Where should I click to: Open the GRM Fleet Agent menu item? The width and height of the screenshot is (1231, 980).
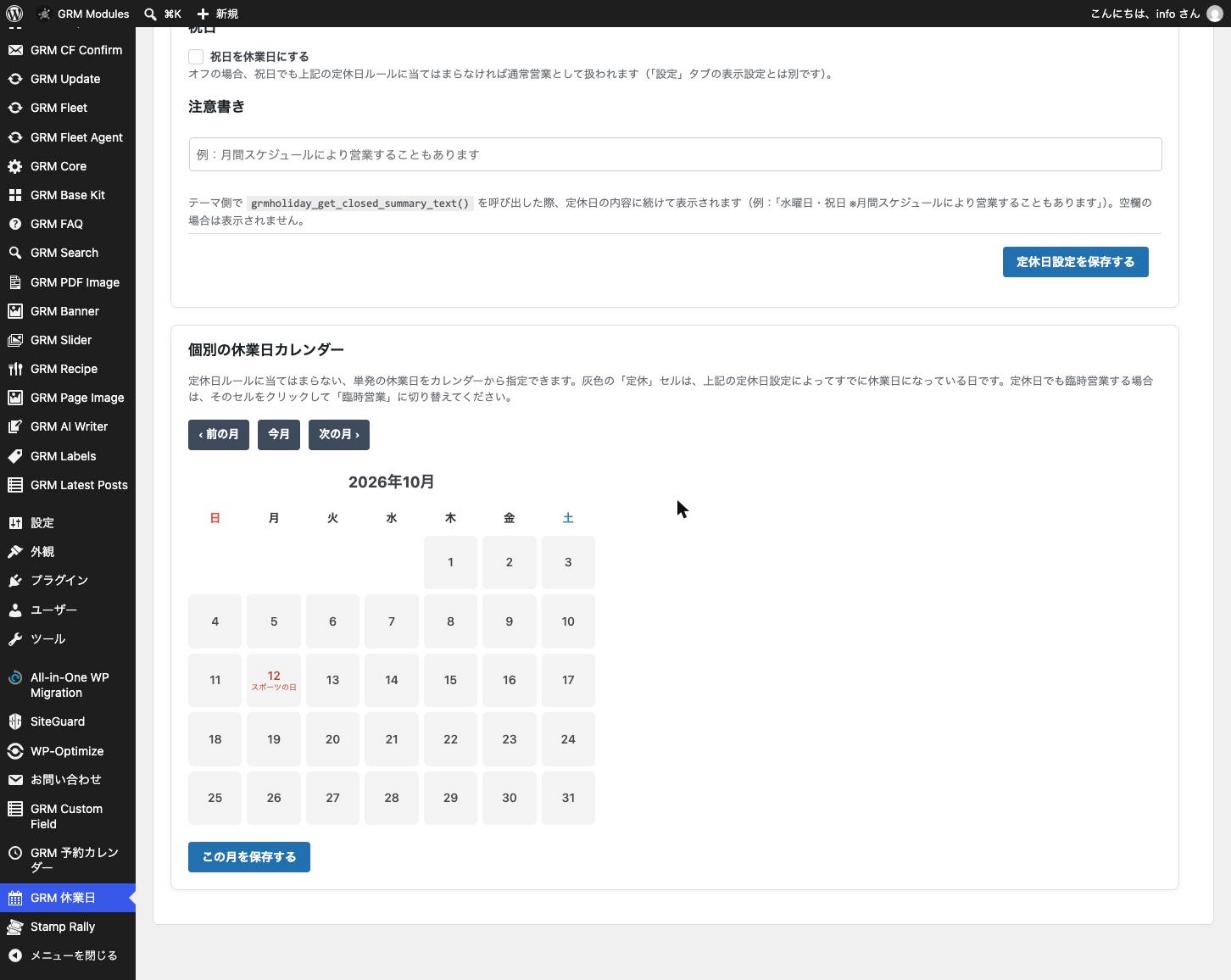pos(68,137)
